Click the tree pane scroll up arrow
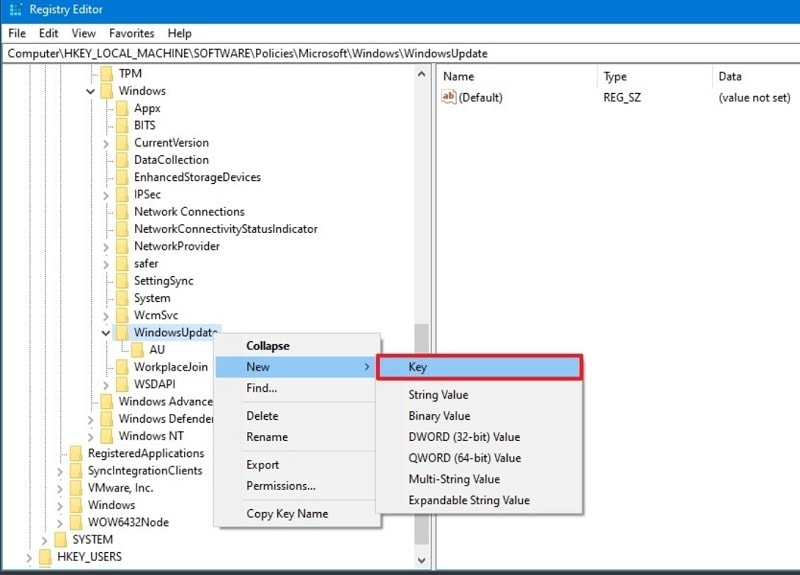 point(421,74)
